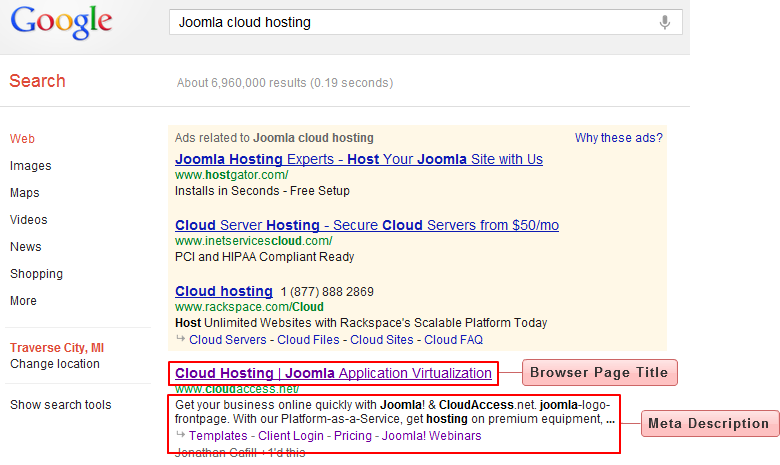Switch to Maps results
The height and width of the screenshot is (465, 780).
[x=24, y=192]
